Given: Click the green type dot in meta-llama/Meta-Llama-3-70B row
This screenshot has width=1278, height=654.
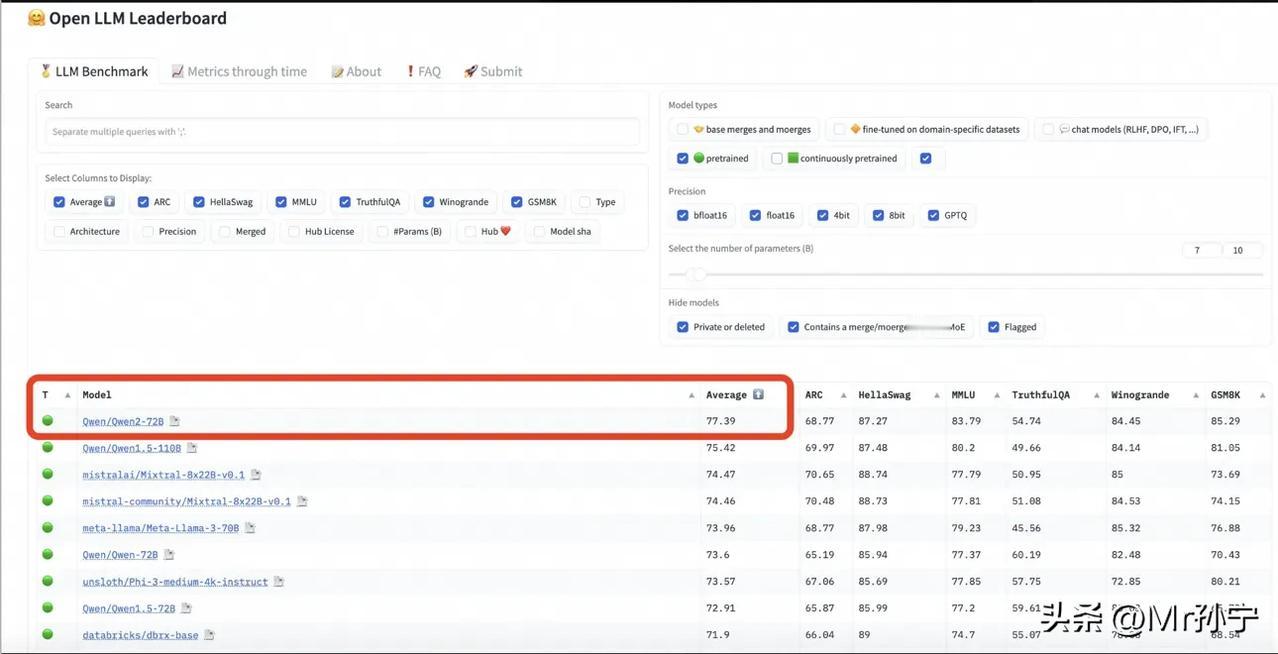Looking at the screenshot, I should point(47,527).
